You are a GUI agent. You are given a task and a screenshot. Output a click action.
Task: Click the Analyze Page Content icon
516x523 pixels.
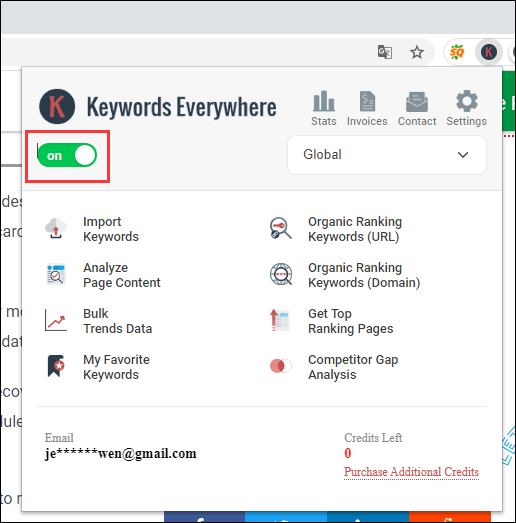click(x=56, y=274)
